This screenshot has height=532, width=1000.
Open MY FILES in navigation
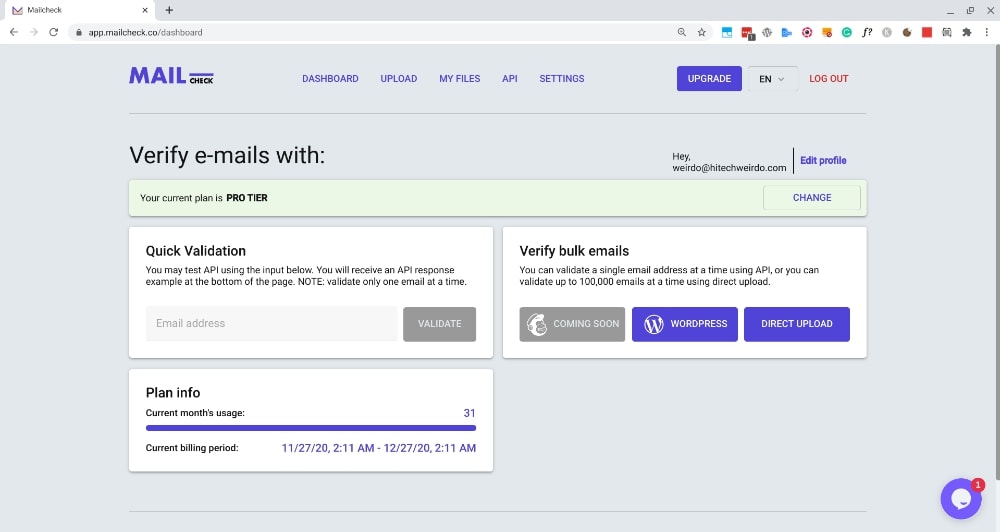tap(459, 78)
